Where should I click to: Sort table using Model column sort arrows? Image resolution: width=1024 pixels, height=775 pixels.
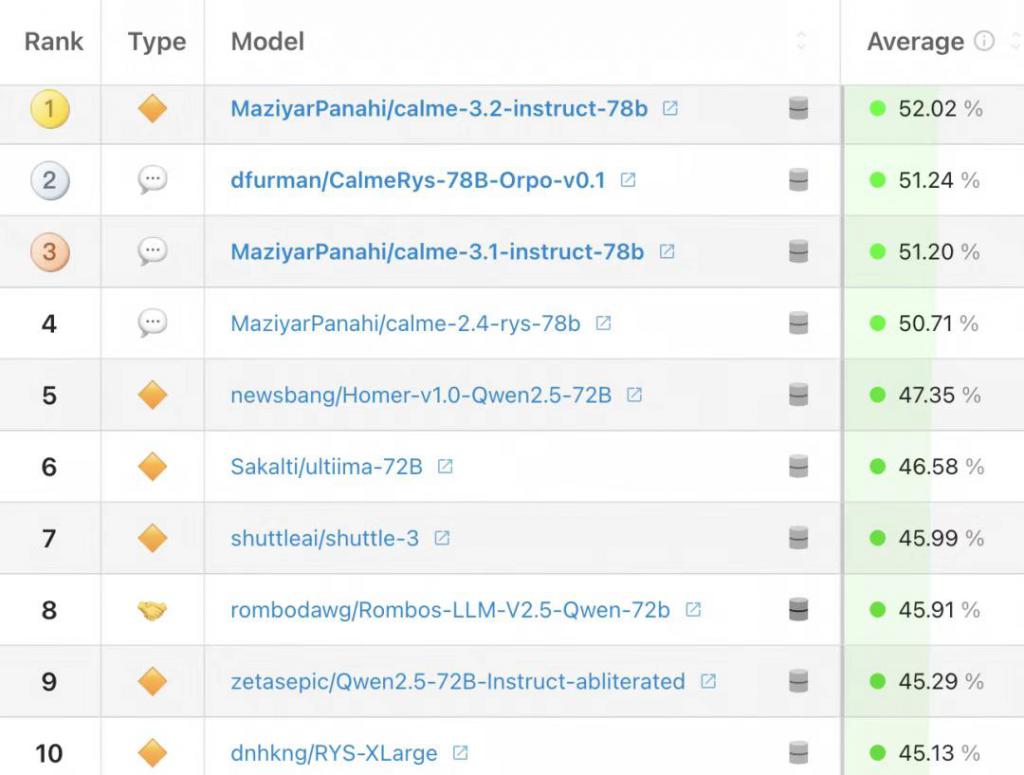[801, 41]
